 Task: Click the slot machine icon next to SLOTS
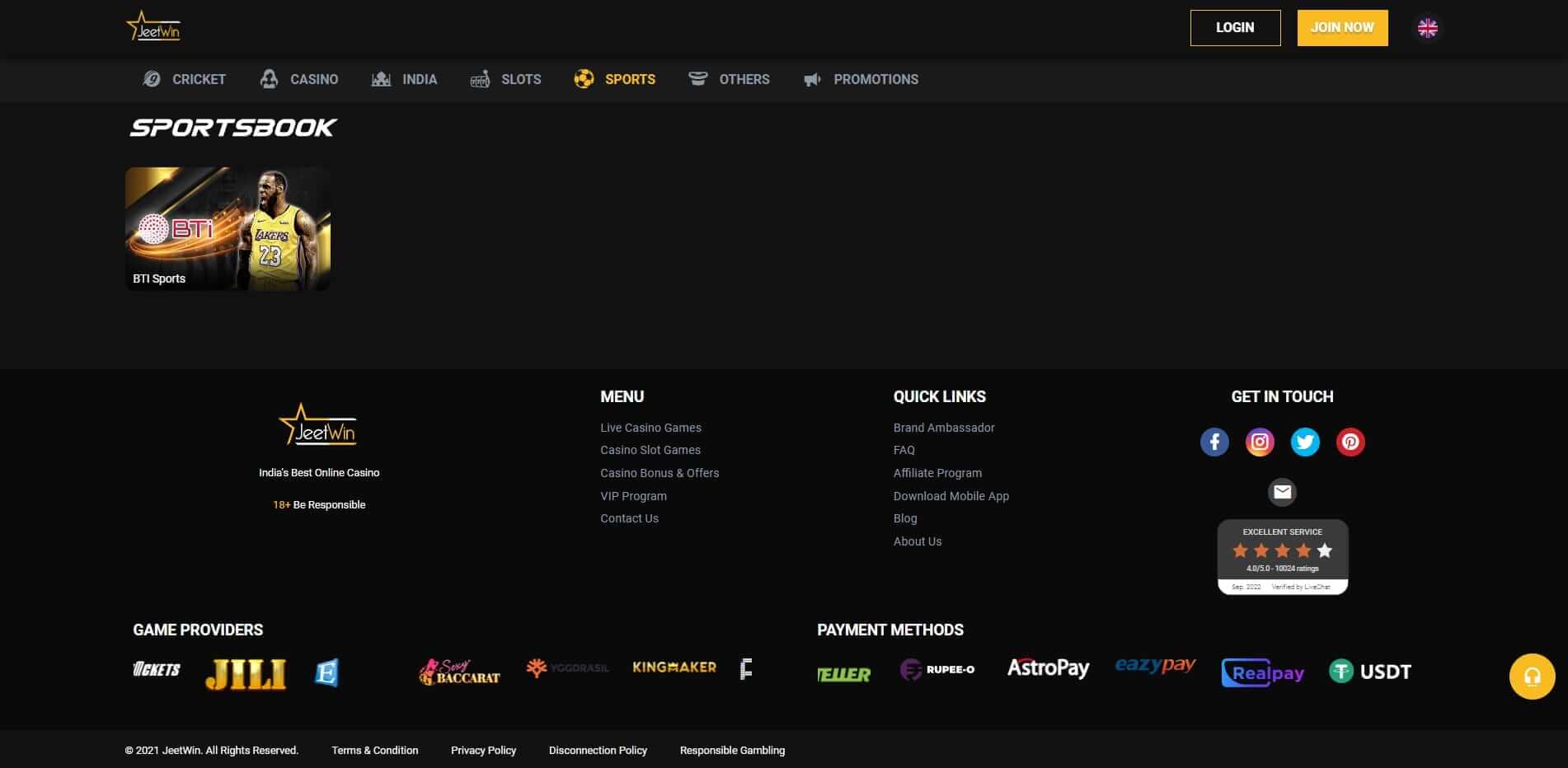pos(480,78)
